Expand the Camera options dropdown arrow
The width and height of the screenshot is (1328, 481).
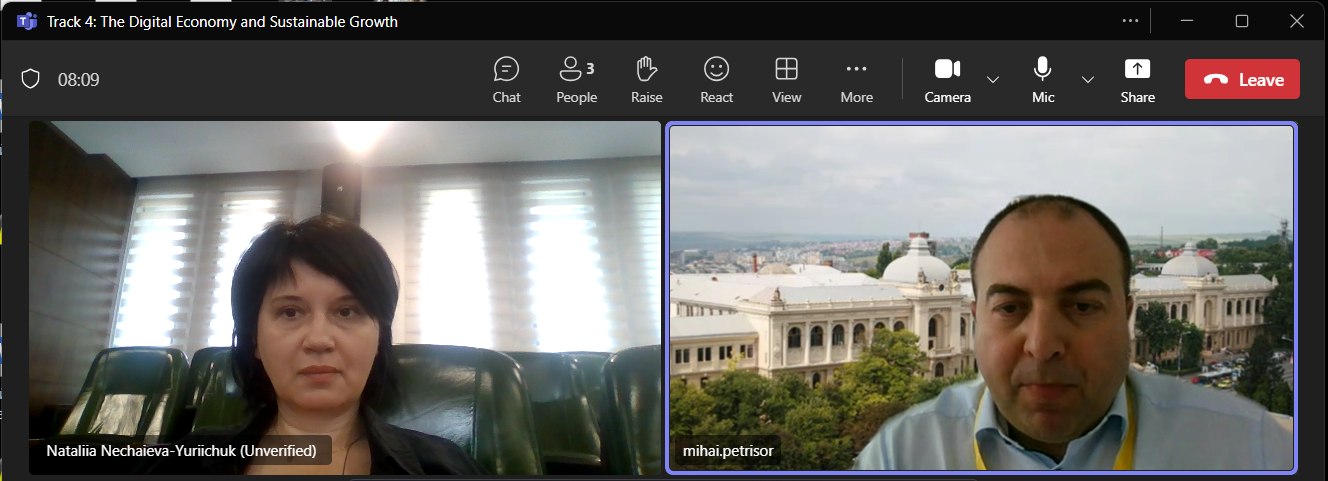click(993, 80)
